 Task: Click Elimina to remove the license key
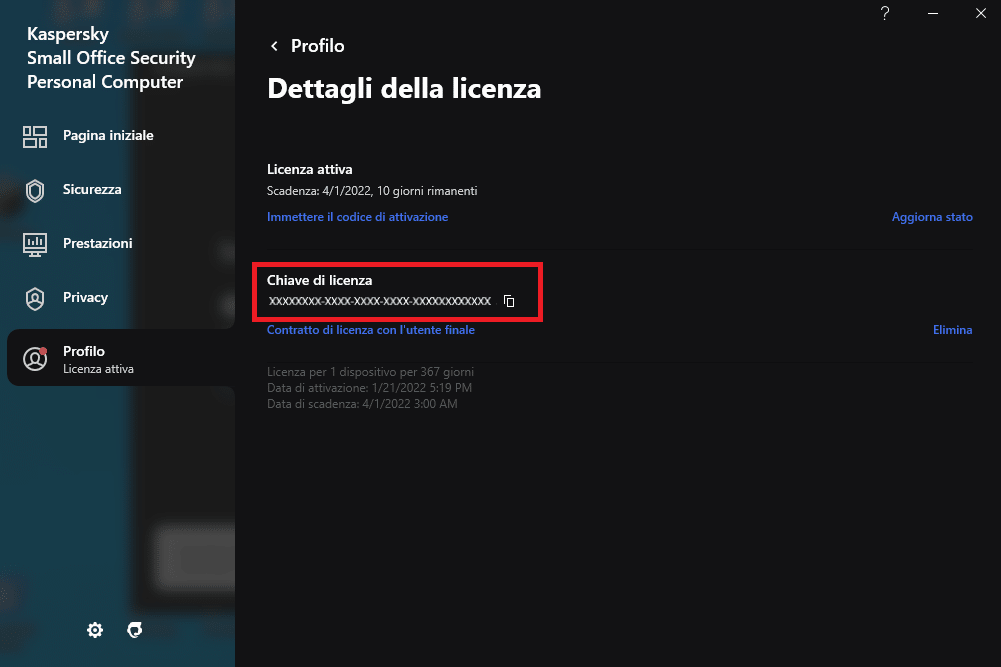click(952, 330)
